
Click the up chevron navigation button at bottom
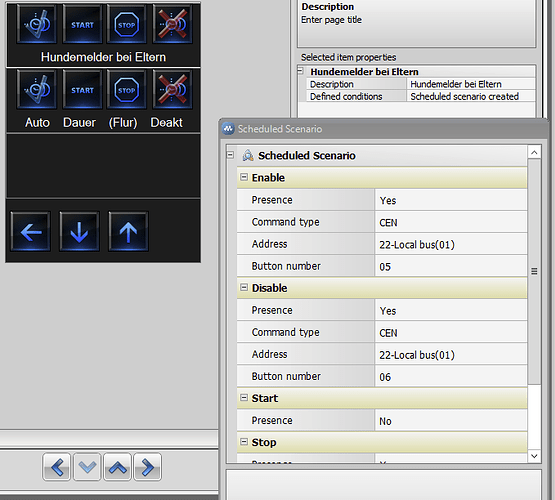point(118,467)
